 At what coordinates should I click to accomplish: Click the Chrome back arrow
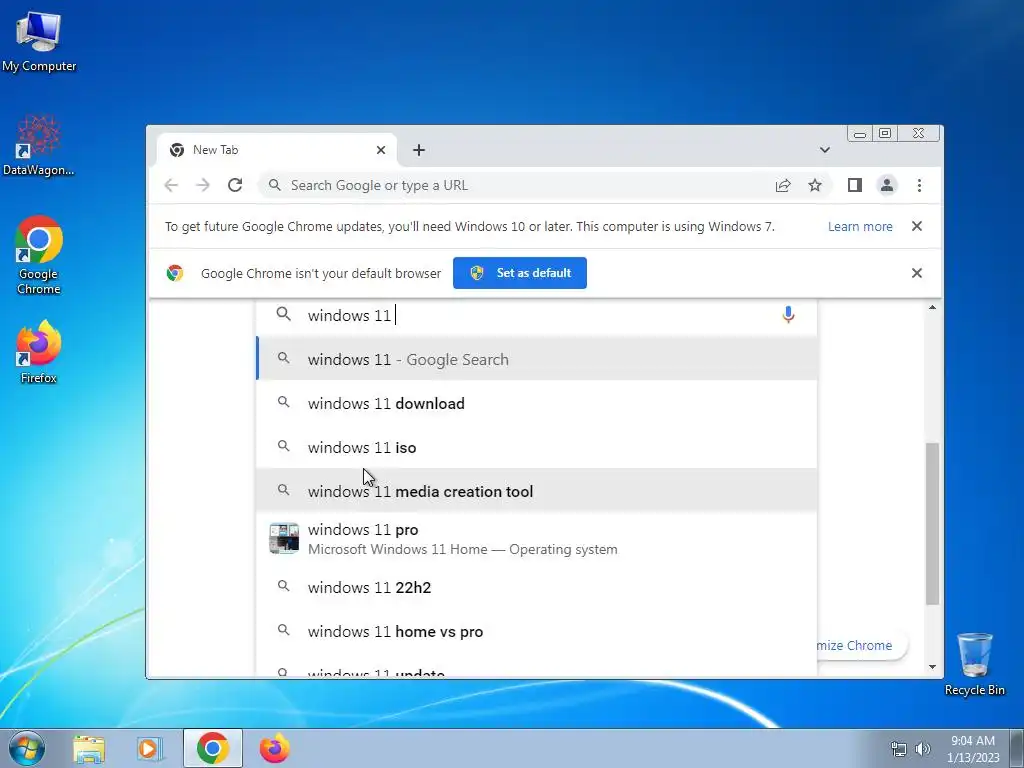[171, 185]
